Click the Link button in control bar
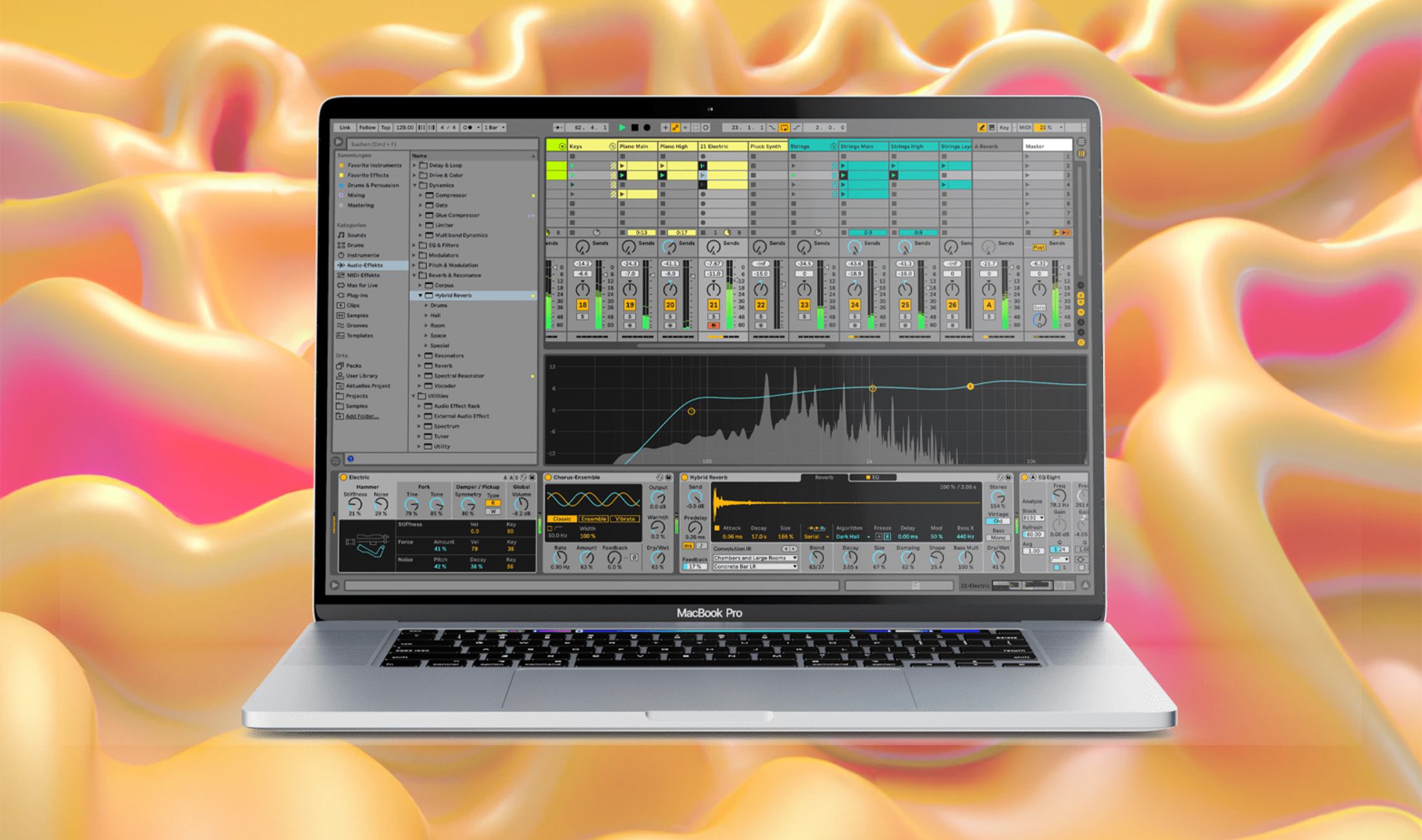Viewport: 1422px width, 840px height. tap(345, 127)
